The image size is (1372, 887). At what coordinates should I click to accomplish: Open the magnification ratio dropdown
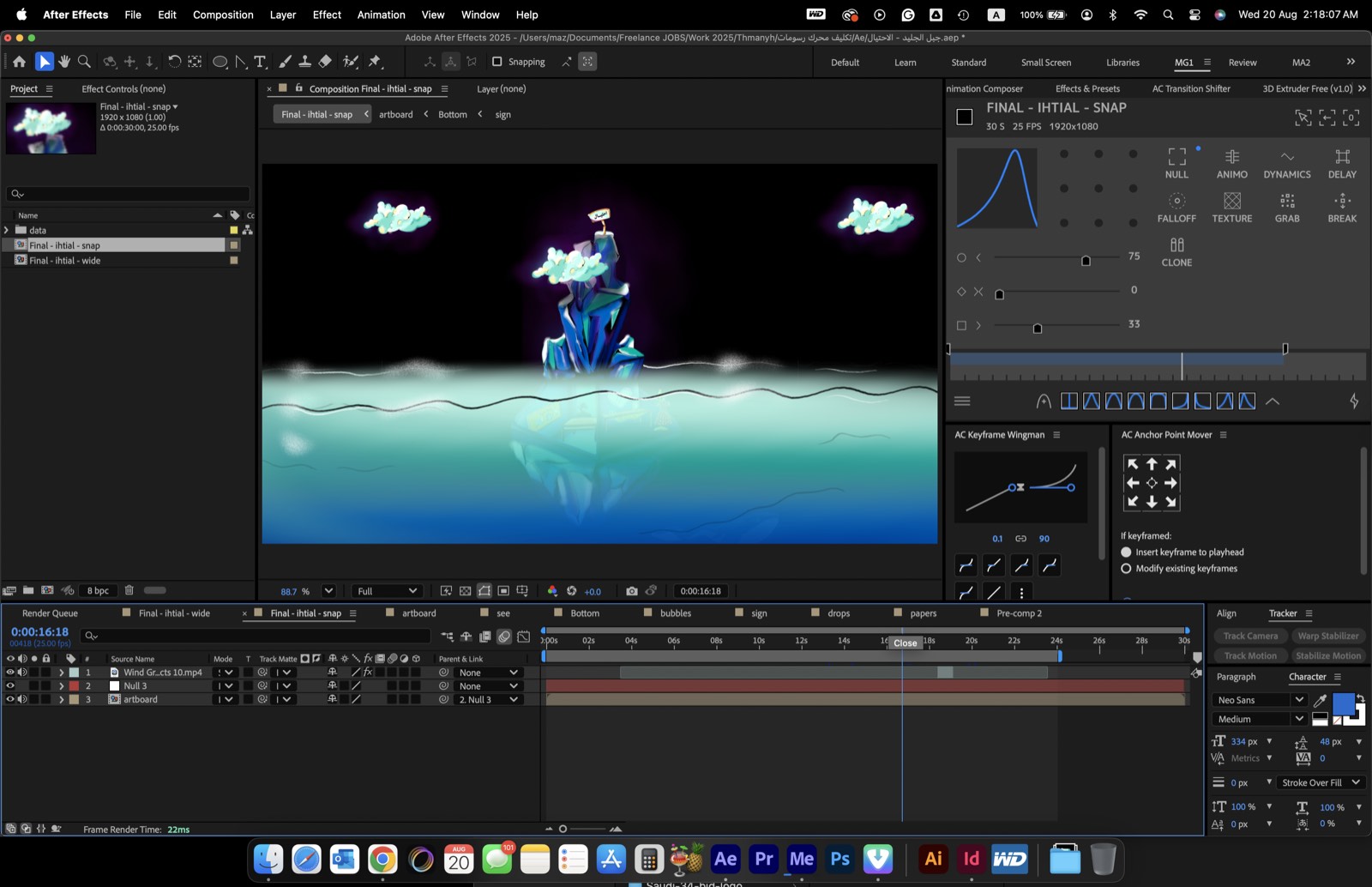(328, 591)
